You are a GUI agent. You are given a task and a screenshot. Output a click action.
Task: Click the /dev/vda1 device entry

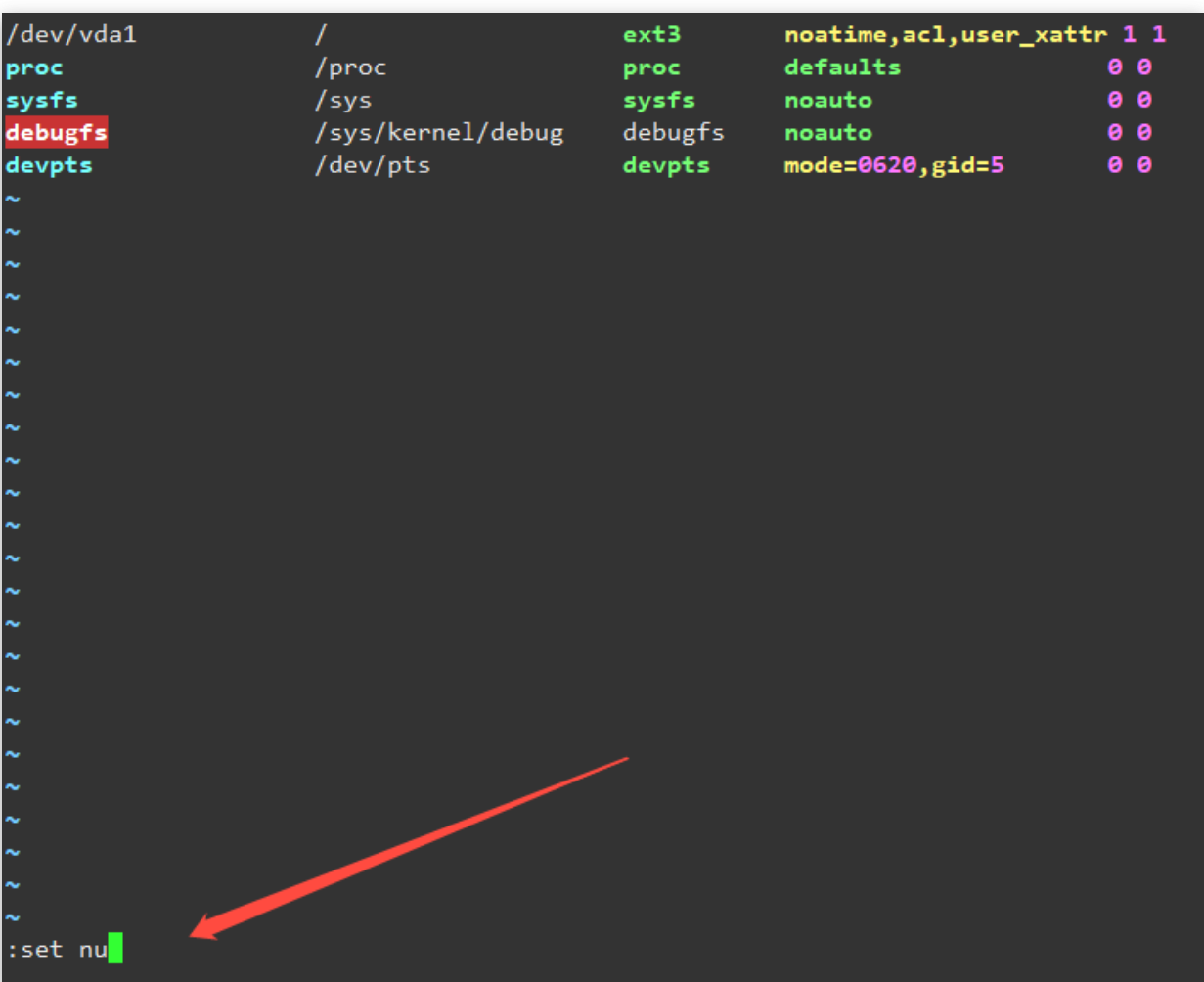(70, 36)
